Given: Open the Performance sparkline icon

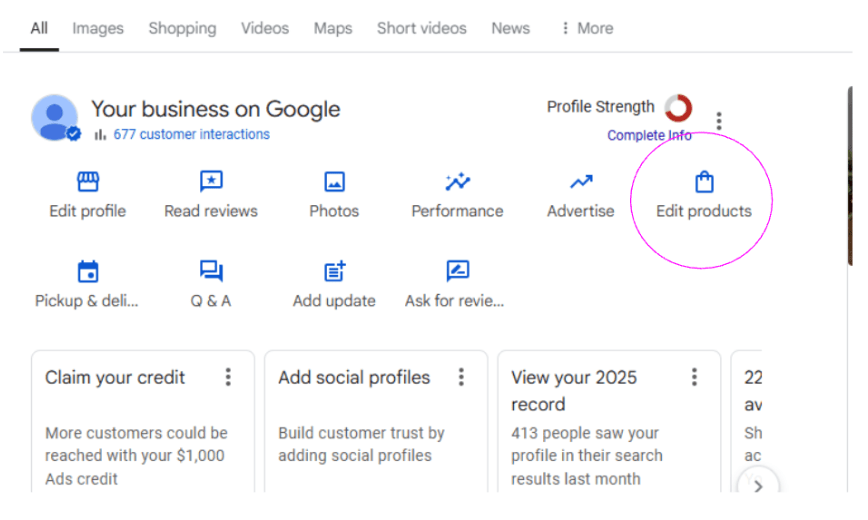Looking at the screenshot, I should click(x=458, y=182).
